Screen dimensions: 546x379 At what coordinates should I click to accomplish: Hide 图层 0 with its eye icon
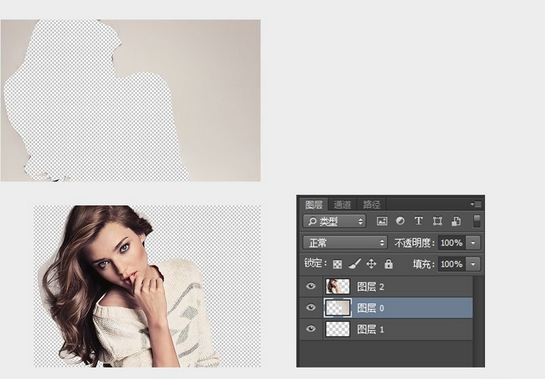click(x=311, y=308)
